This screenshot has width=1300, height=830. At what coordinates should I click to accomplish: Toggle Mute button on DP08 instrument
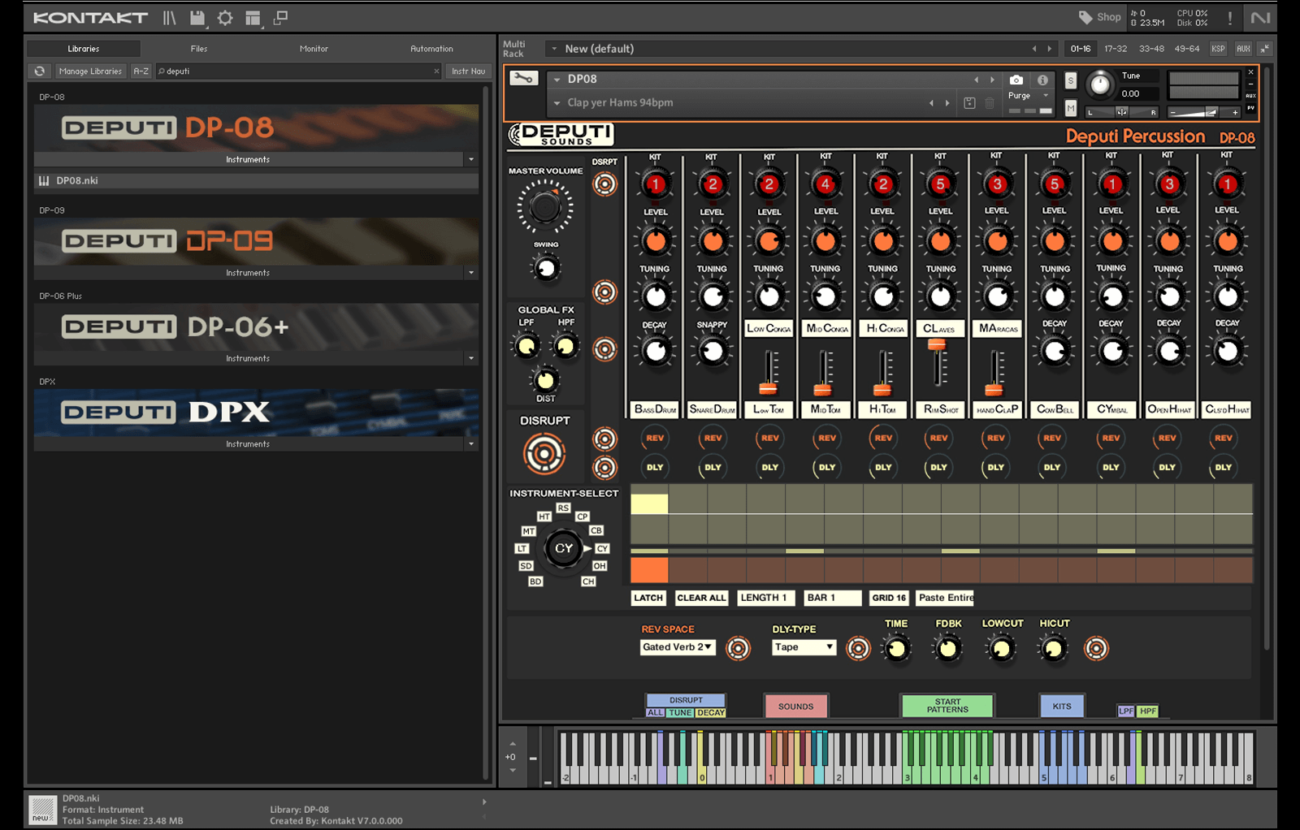tap(1071, 107)
